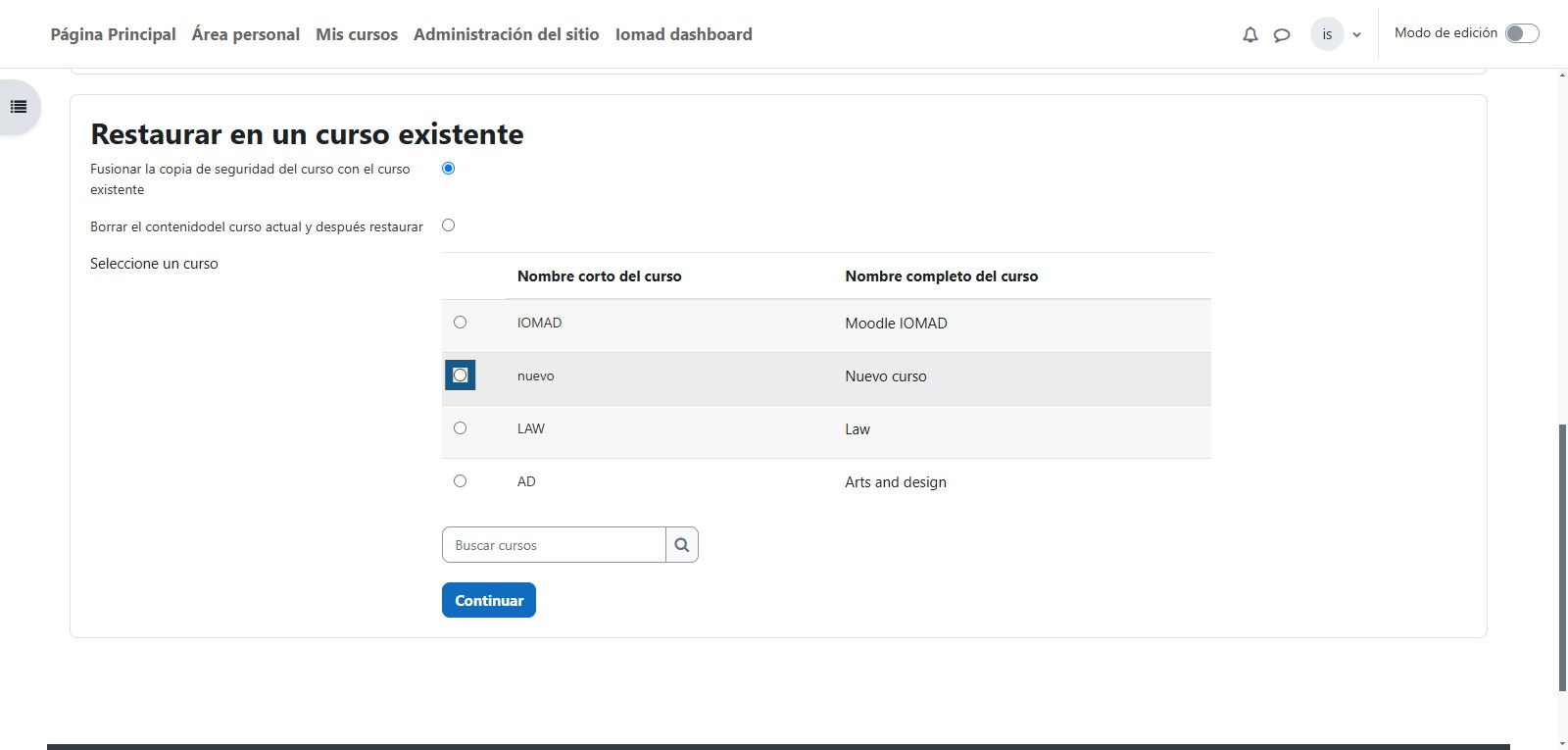Open the Iomad dashboard link
This screenshot has height=750, width=1568.
click(683, 34)
